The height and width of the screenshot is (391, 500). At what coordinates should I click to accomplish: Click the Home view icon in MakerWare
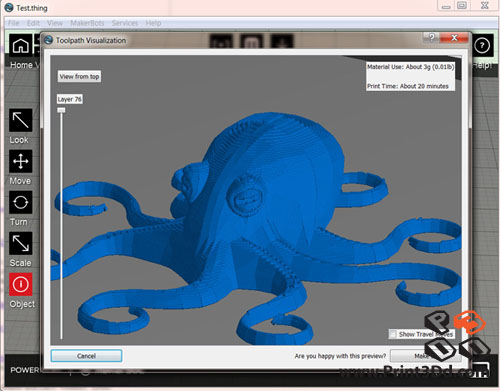point(21,45)
